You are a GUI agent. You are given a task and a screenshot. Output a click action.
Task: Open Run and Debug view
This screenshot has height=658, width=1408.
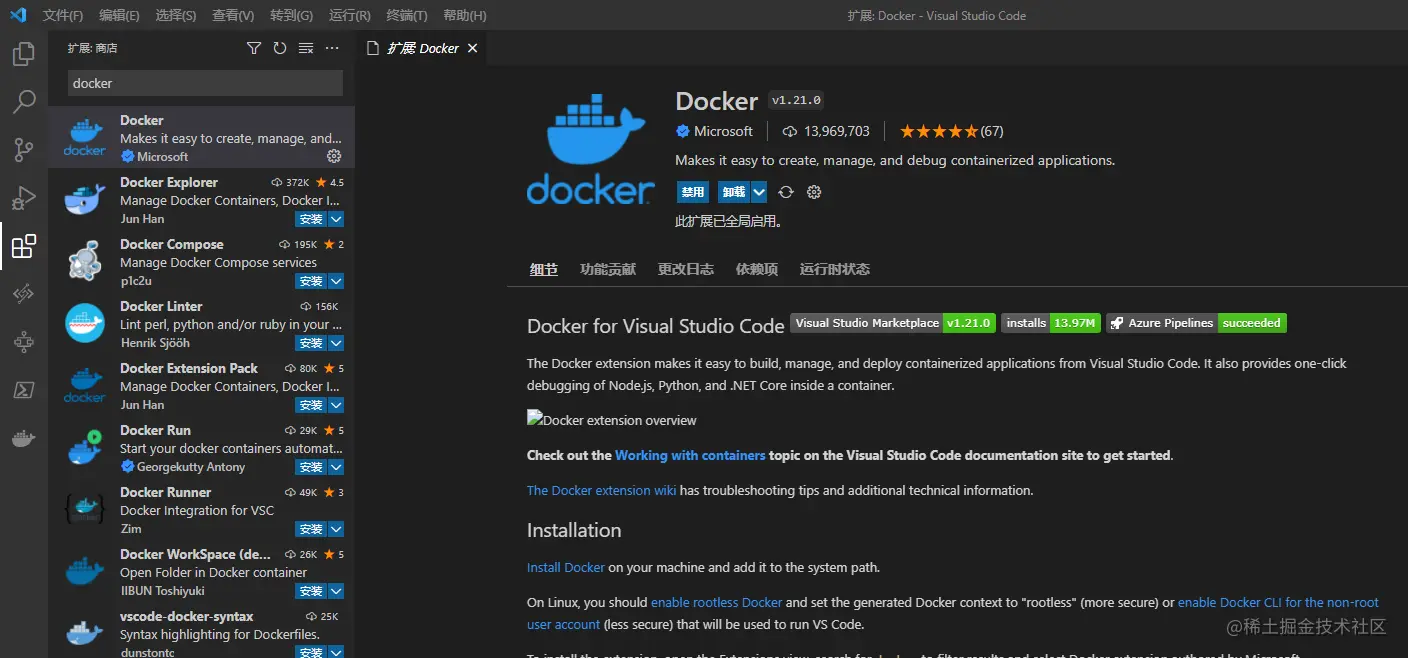(24, 198)
